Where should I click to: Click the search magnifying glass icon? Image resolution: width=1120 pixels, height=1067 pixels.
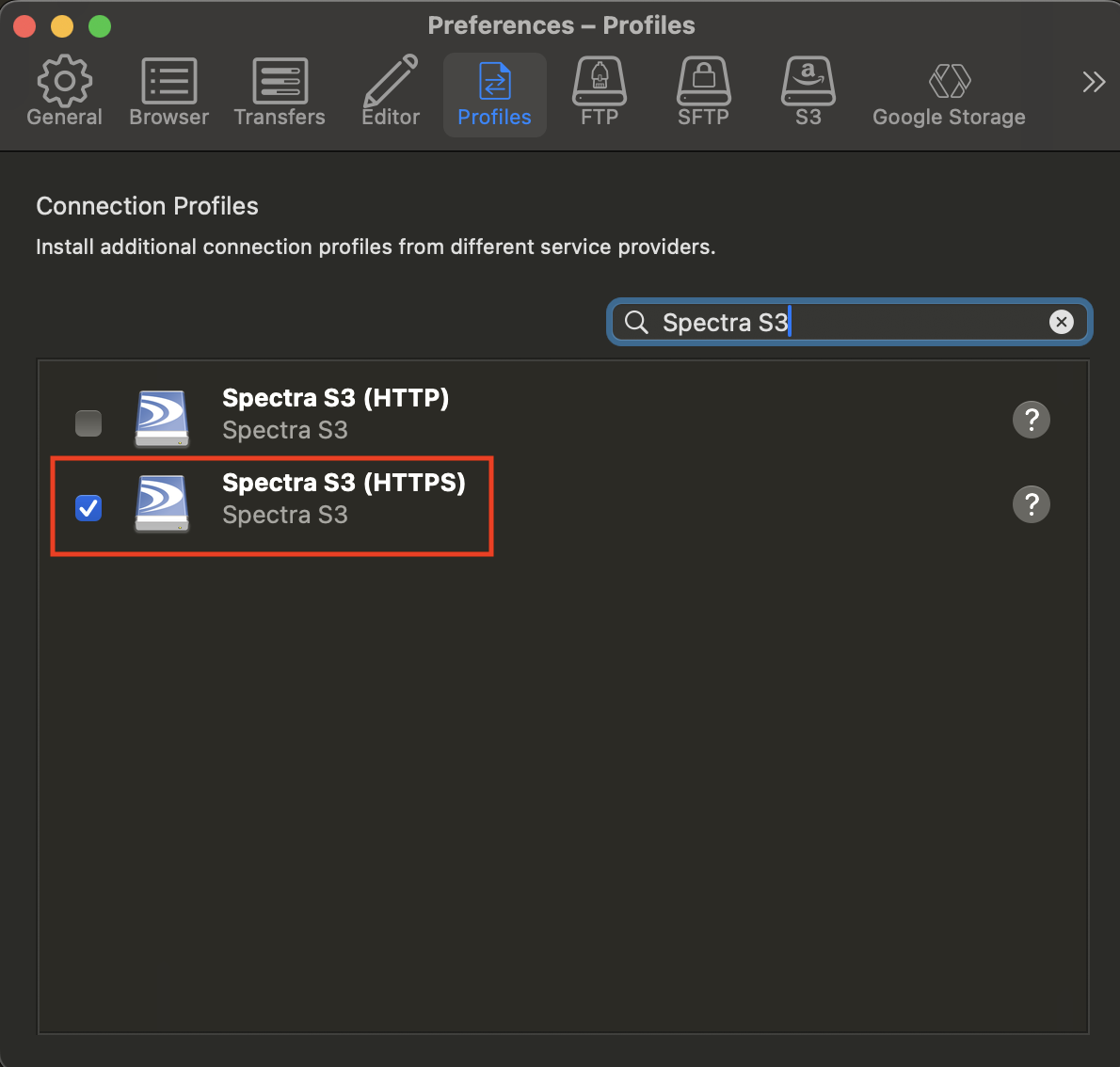pyautogui.click(x=637, y=322)
